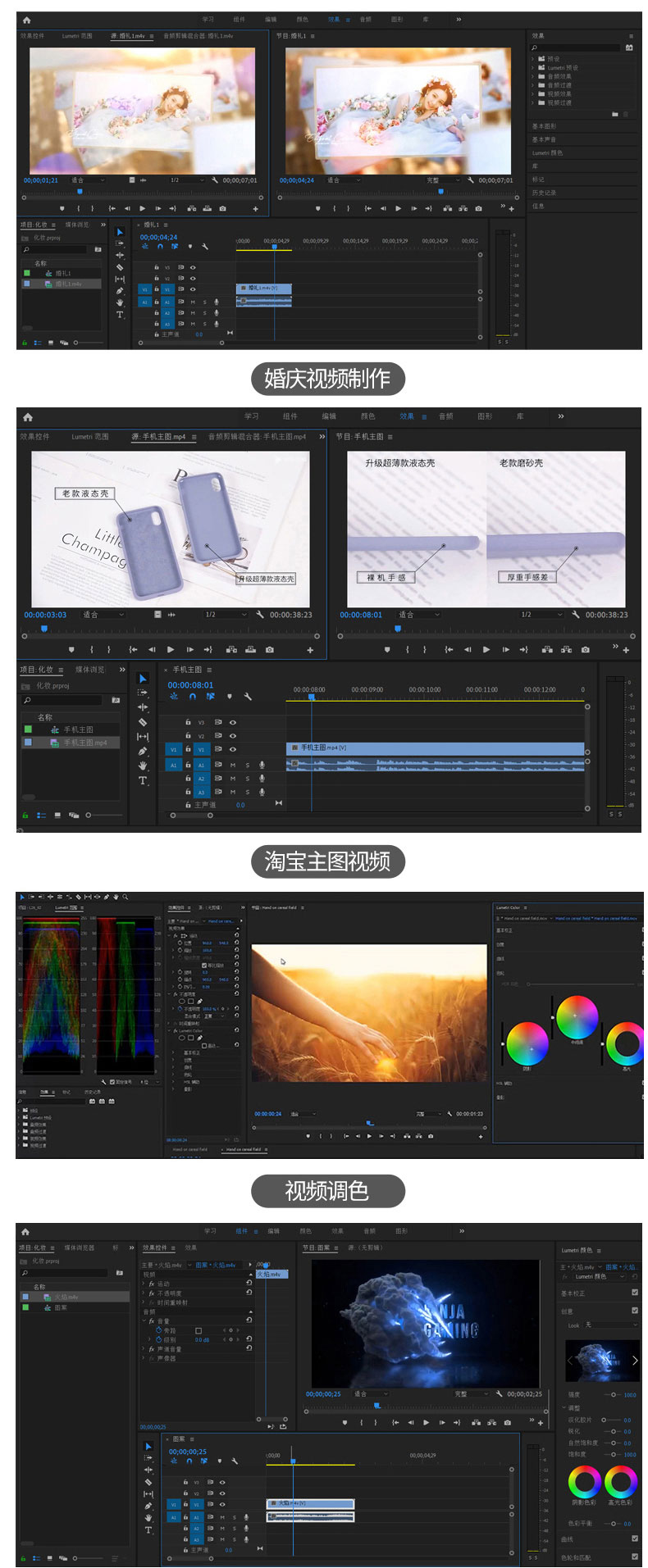648x1568 pixels.
Task: Open 媒体浏览 tab beside 项目:化妆 (手机主图)
Action: tap(90, 670)
